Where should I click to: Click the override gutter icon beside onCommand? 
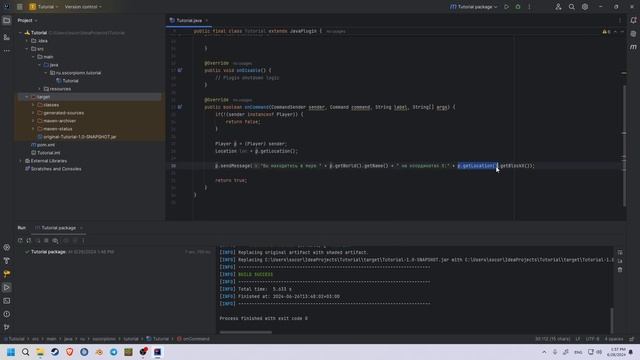coord(180,107)
